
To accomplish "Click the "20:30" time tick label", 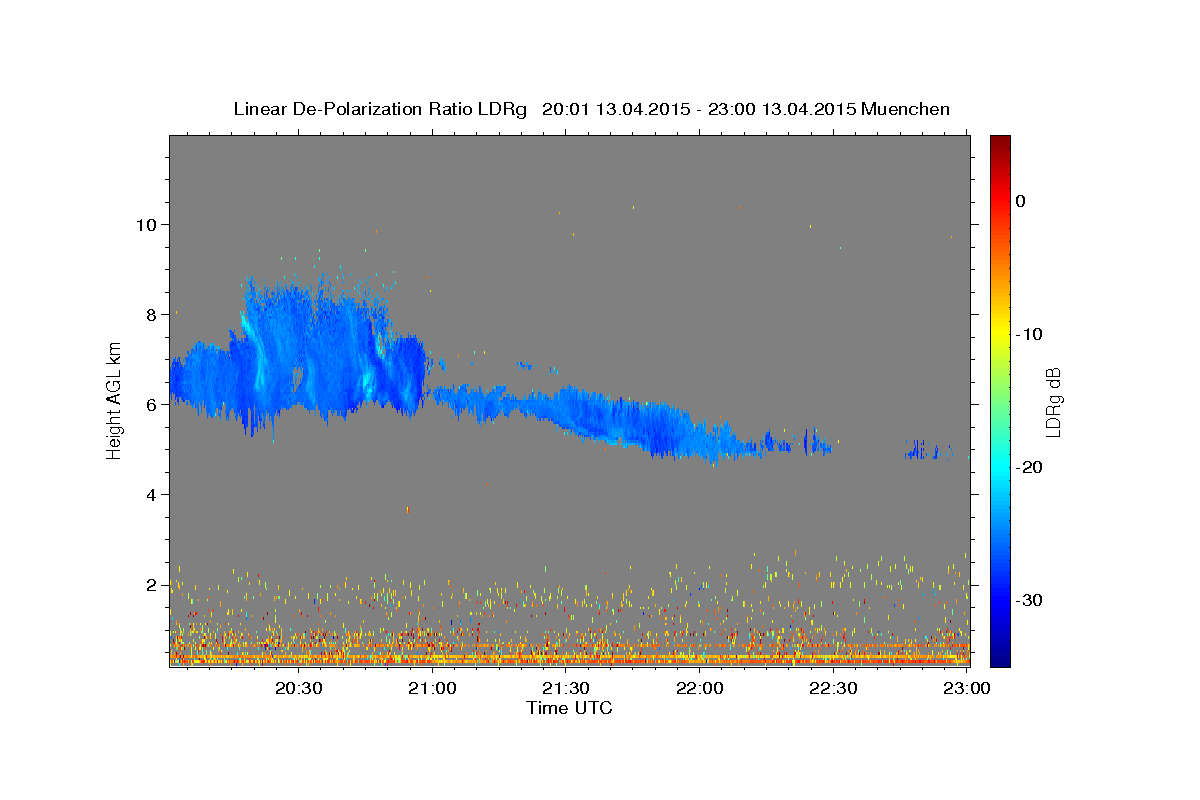I will point(299,688).
